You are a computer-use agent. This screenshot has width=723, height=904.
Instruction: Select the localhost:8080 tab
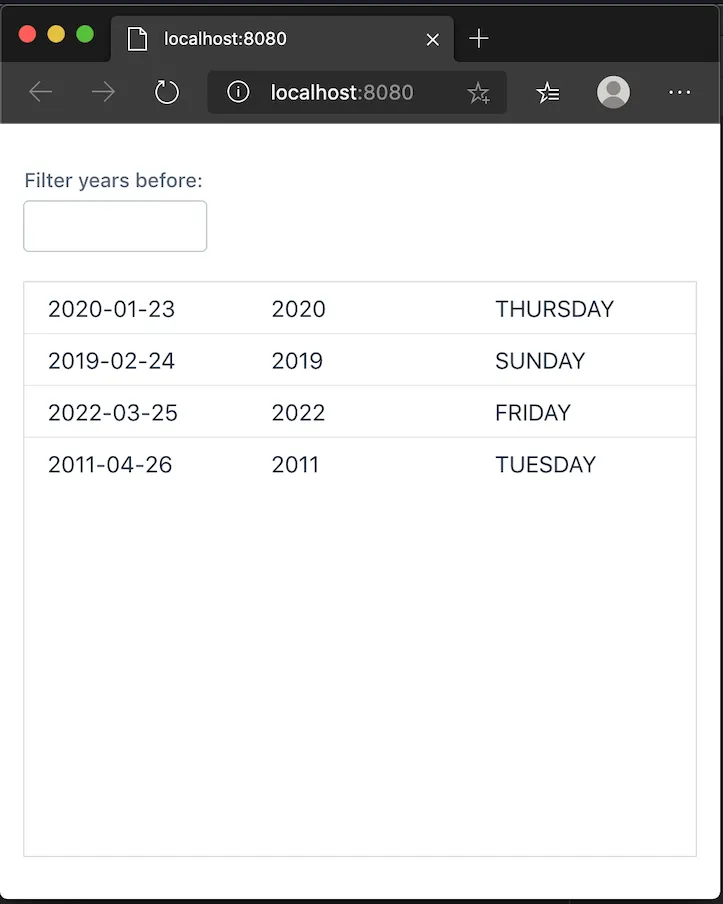(260, 39)
